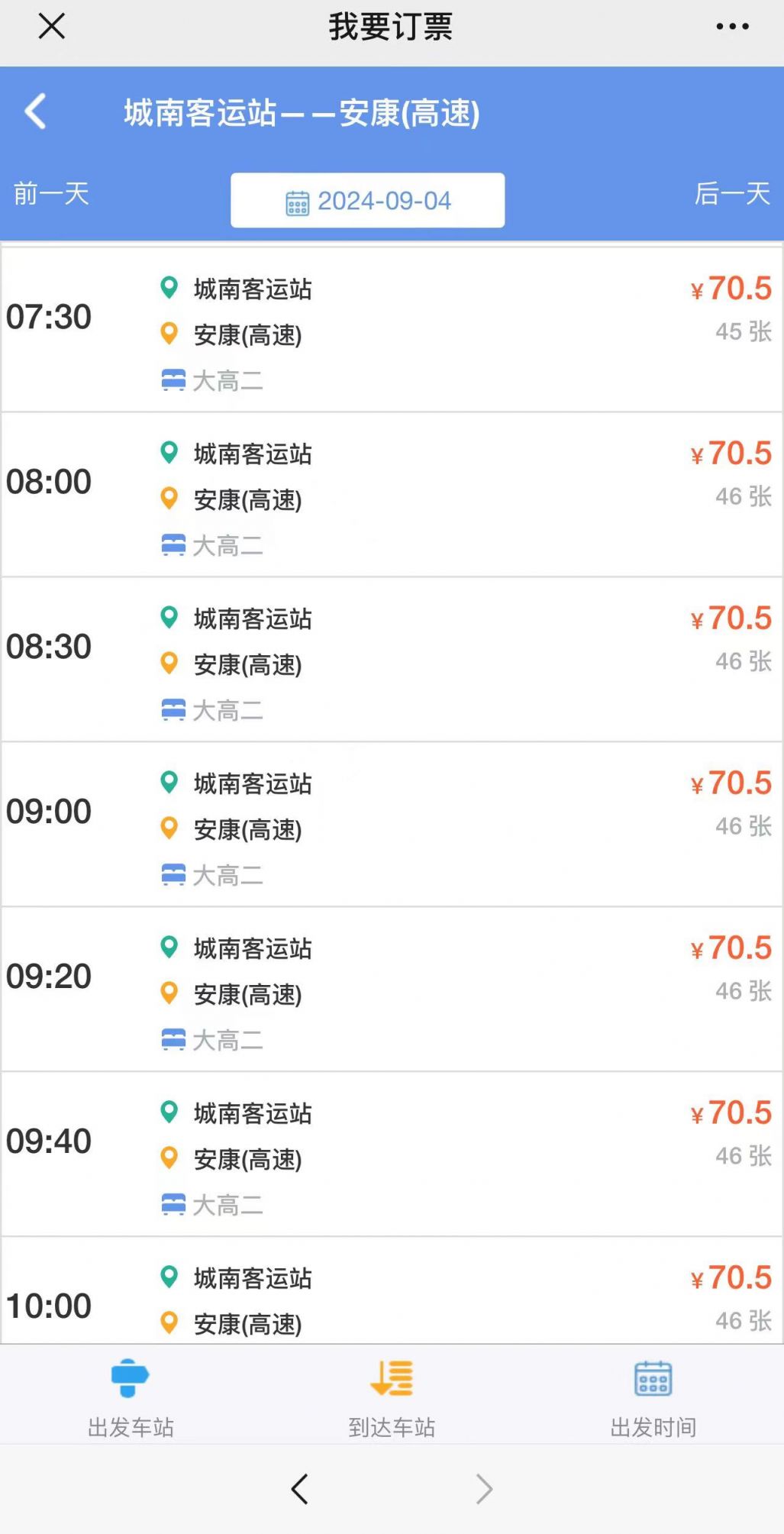Select the 08:00 departure trip
The height and width of the screenshot is (1534, 784).
coord(391,495)
